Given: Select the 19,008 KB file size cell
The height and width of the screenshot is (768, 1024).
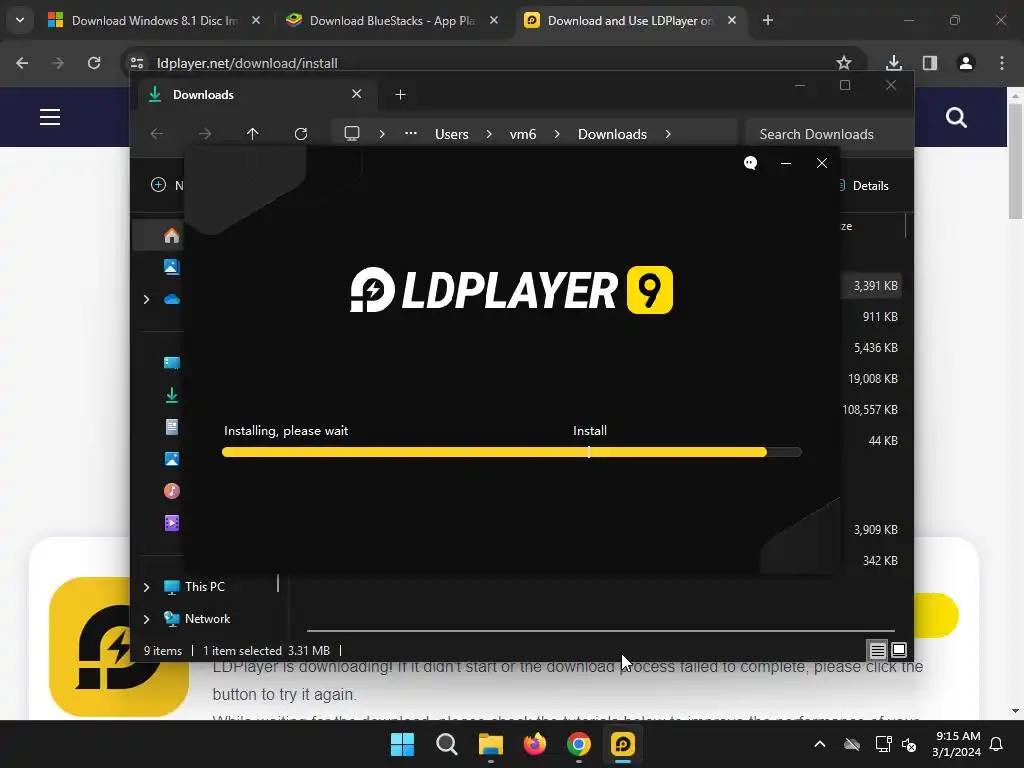Looking at the screenshot, I should pos(872,379).
